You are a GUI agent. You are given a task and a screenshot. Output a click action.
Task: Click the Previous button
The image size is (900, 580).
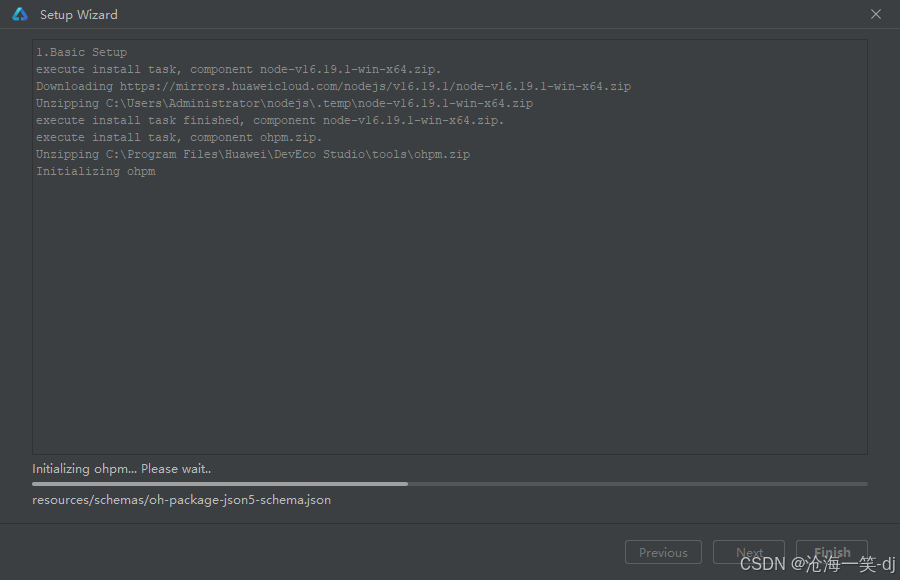click(x=663, y=552)
